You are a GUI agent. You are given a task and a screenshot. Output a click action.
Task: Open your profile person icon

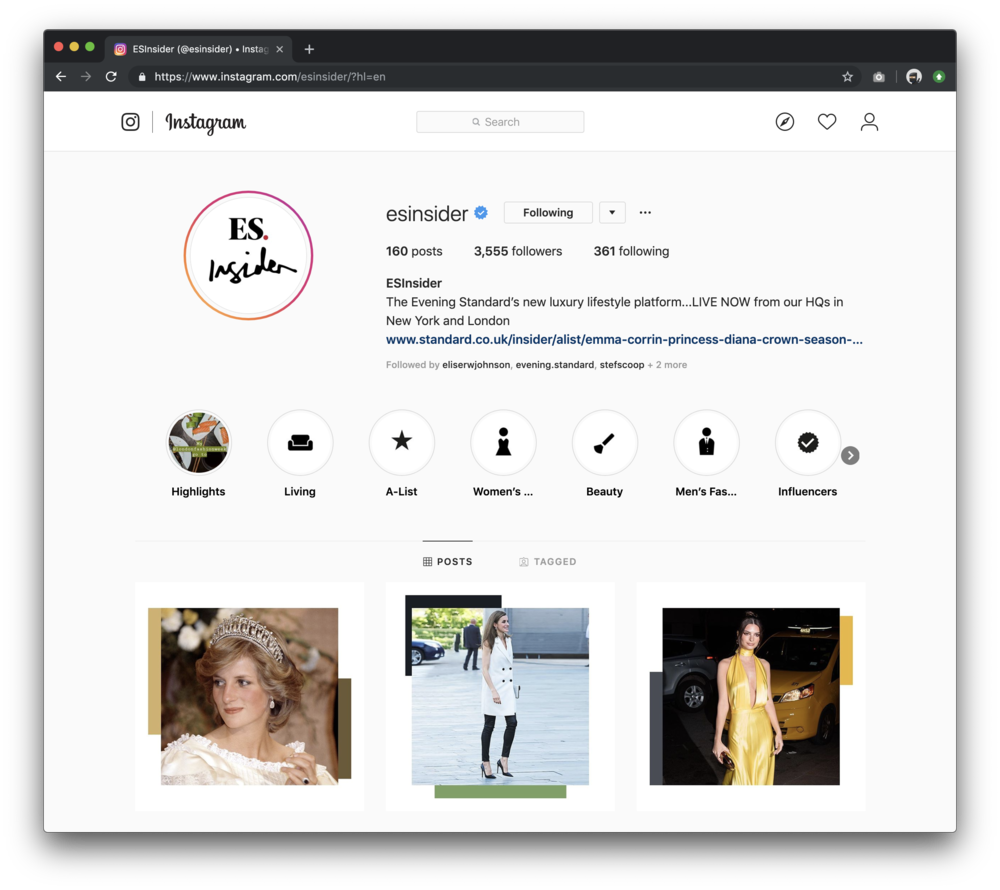869,122
